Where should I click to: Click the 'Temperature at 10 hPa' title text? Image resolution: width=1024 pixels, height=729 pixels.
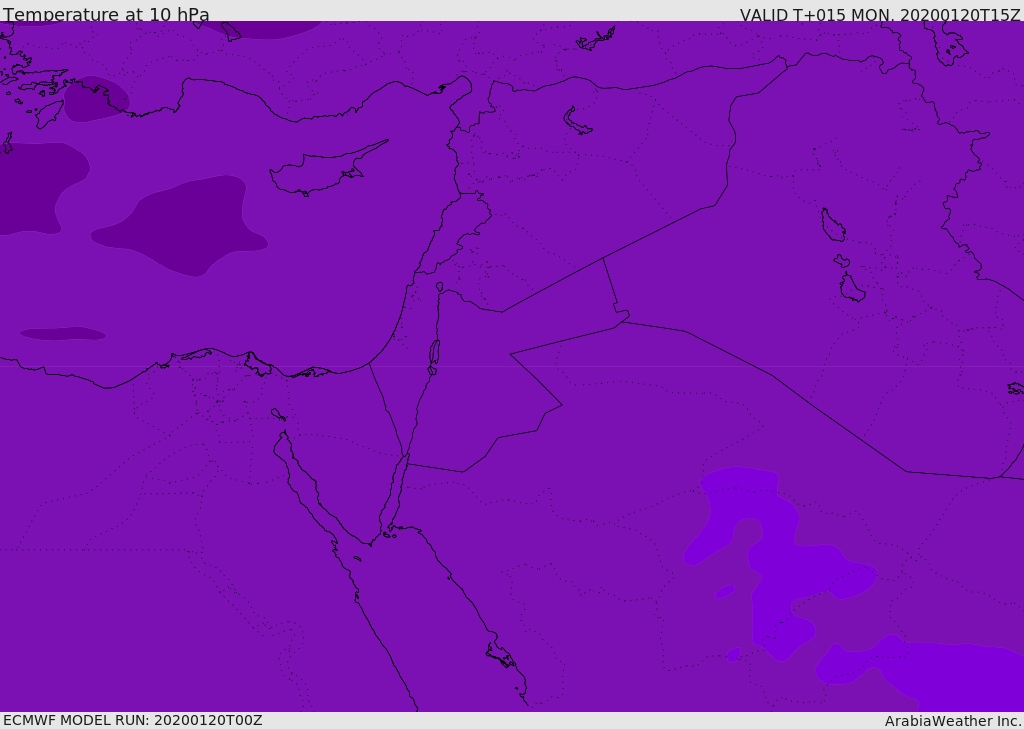(x=106, y=14)
